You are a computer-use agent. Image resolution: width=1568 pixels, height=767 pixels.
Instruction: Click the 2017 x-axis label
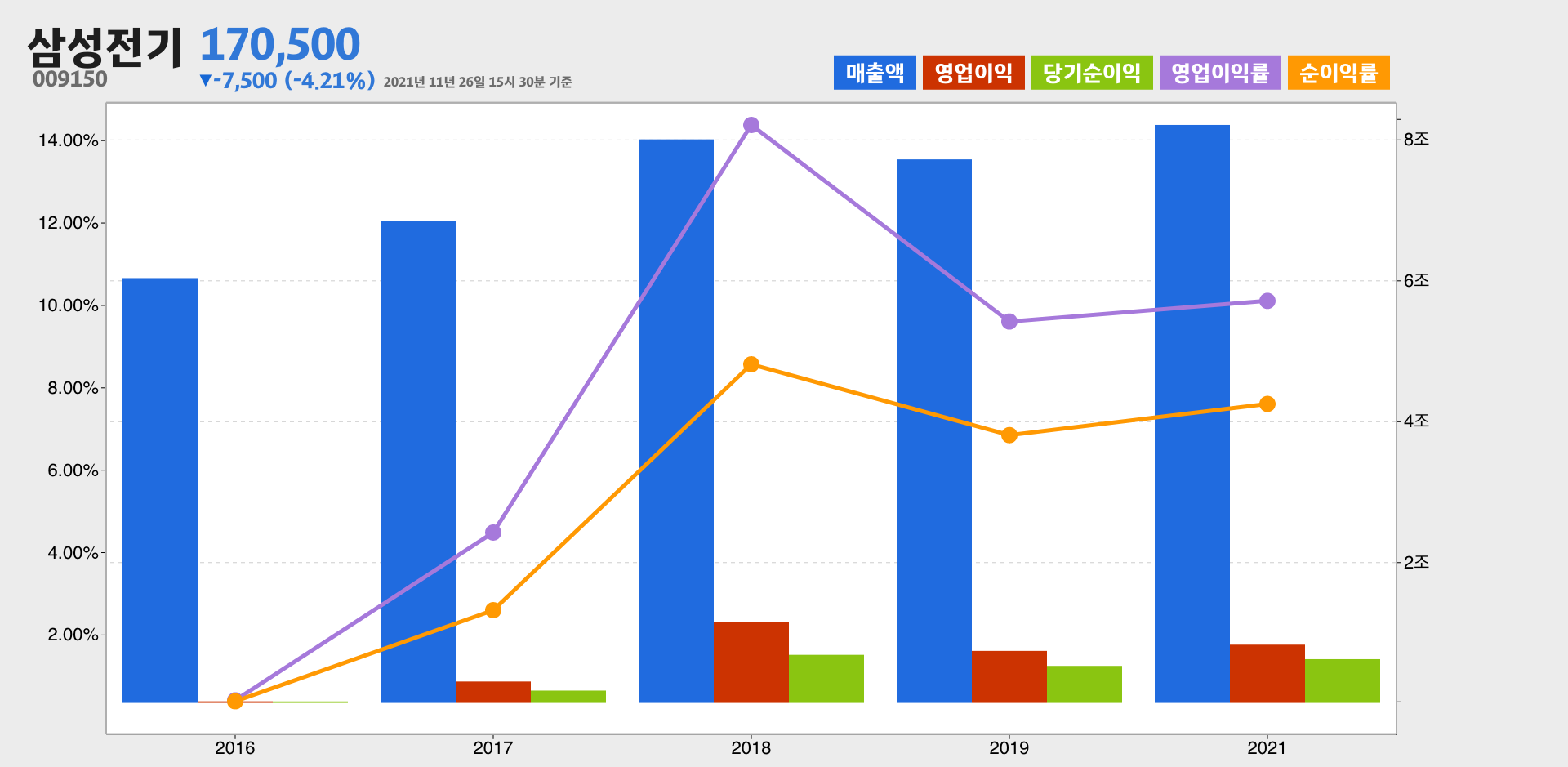493,748
